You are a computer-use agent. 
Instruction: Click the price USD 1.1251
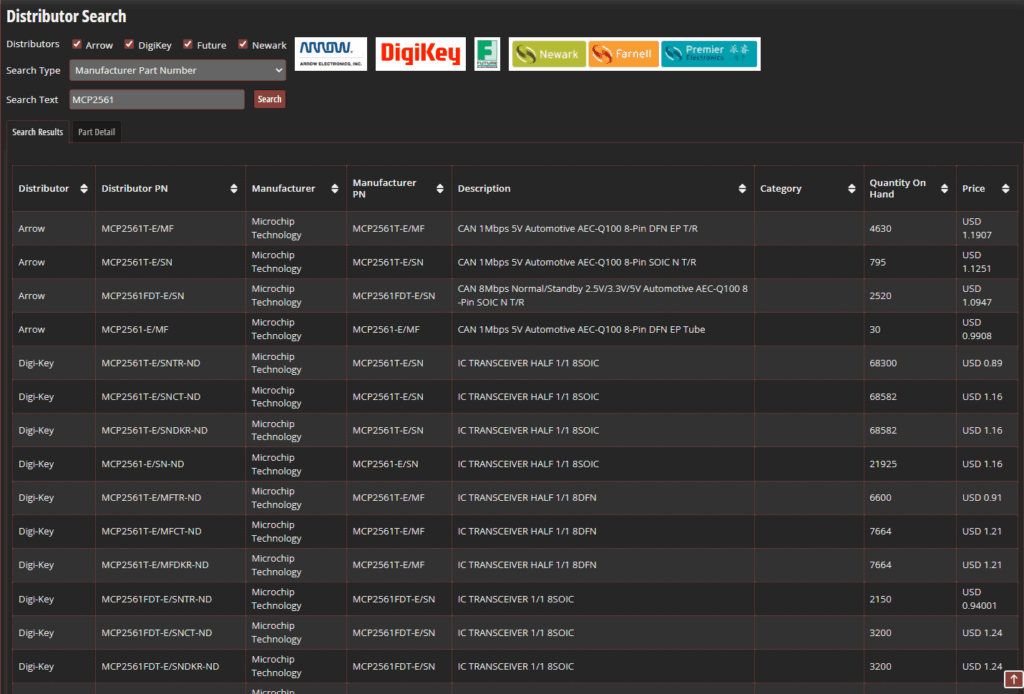click(976, 262)
